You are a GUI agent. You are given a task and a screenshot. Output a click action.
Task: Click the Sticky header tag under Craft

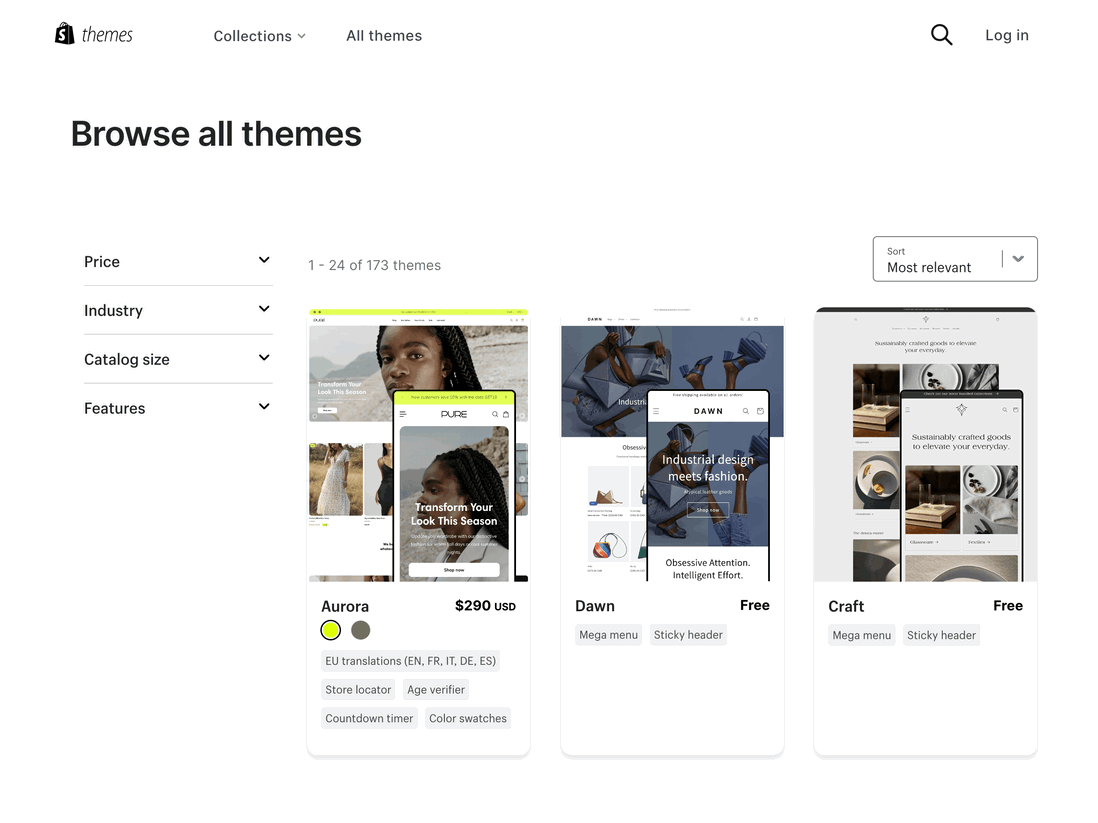point(941,634)
